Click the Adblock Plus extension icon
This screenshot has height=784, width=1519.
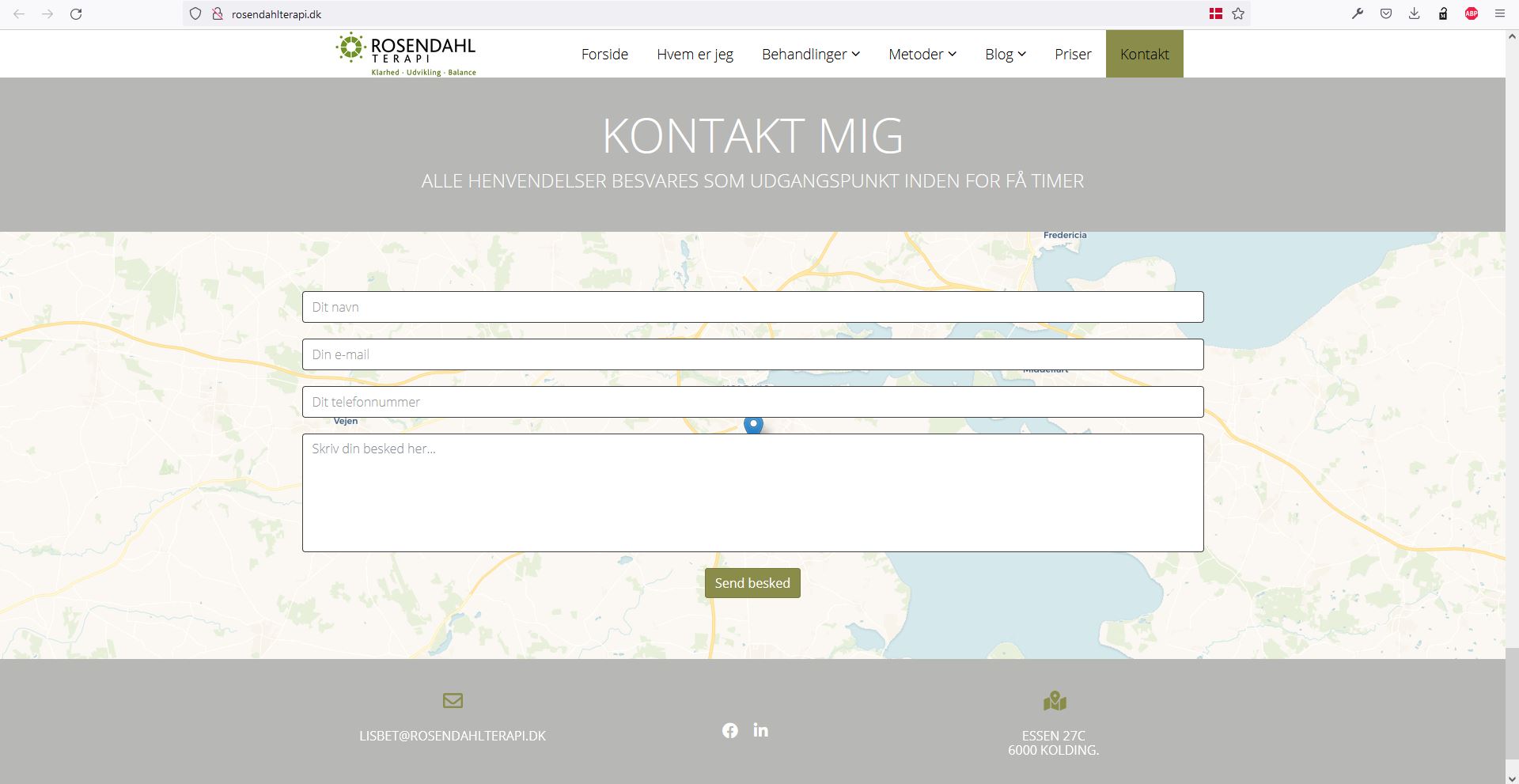1472,14
